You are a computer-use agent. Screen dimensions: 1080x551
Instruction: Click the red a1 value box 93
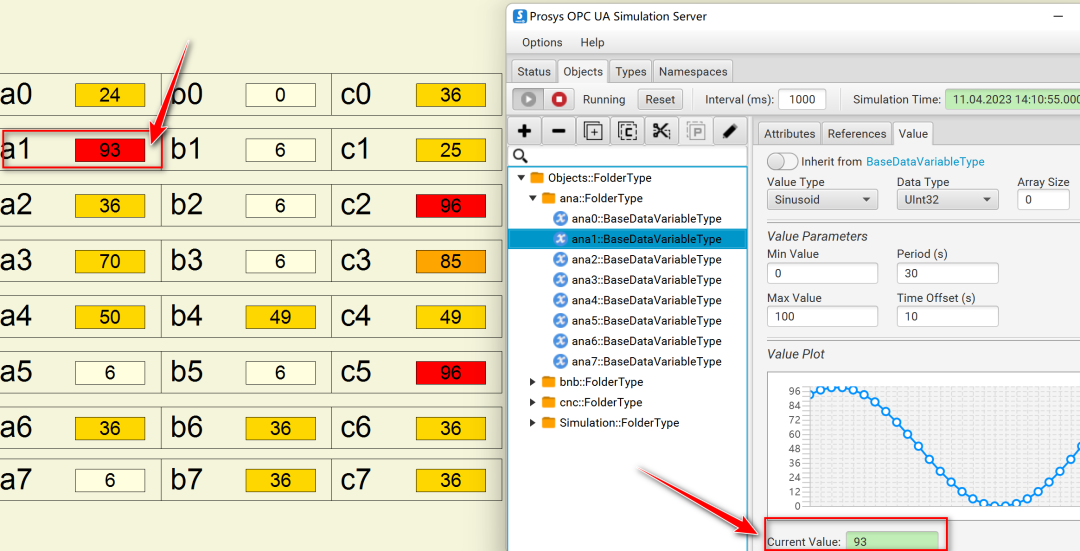110,150
